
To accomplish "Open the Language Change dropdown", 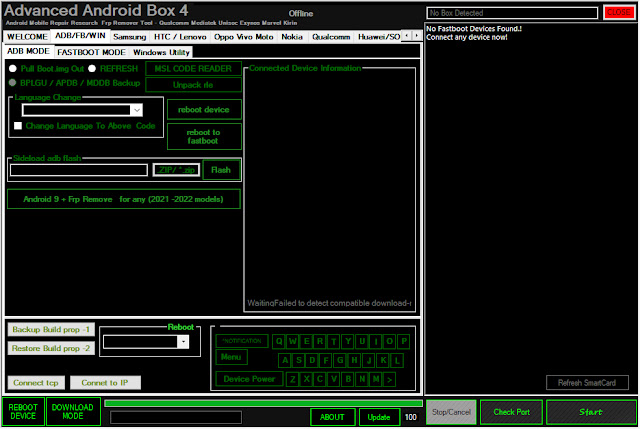I will [x=137, y=110].
